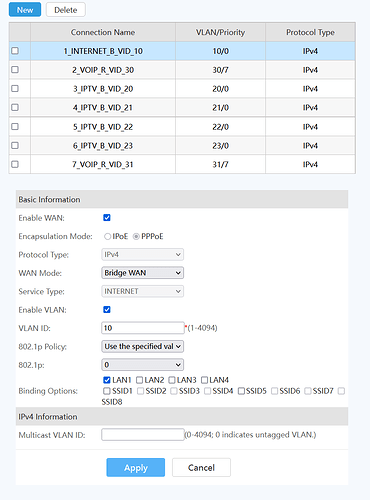This screenshot has width=370, height=500.
Task: Check the SSID5 binding option
Action: (x=241, y=391)
